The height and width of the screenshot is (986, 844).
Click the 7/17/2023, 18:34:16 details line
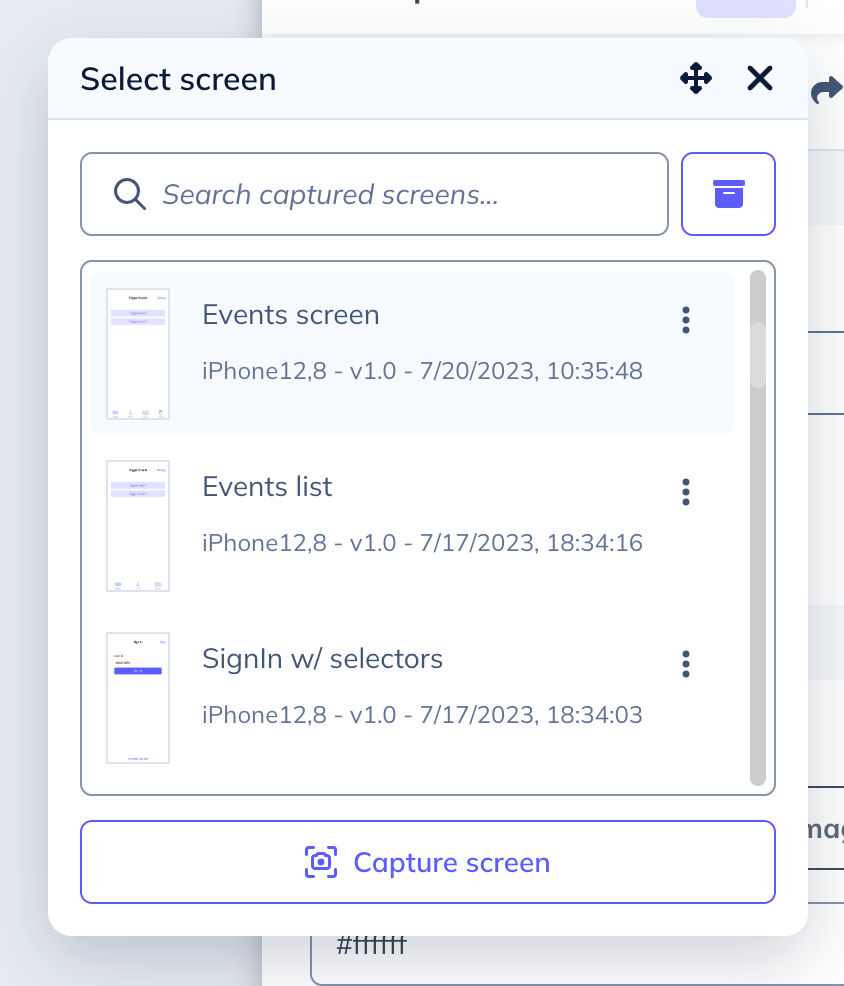[x=422, y=543]
